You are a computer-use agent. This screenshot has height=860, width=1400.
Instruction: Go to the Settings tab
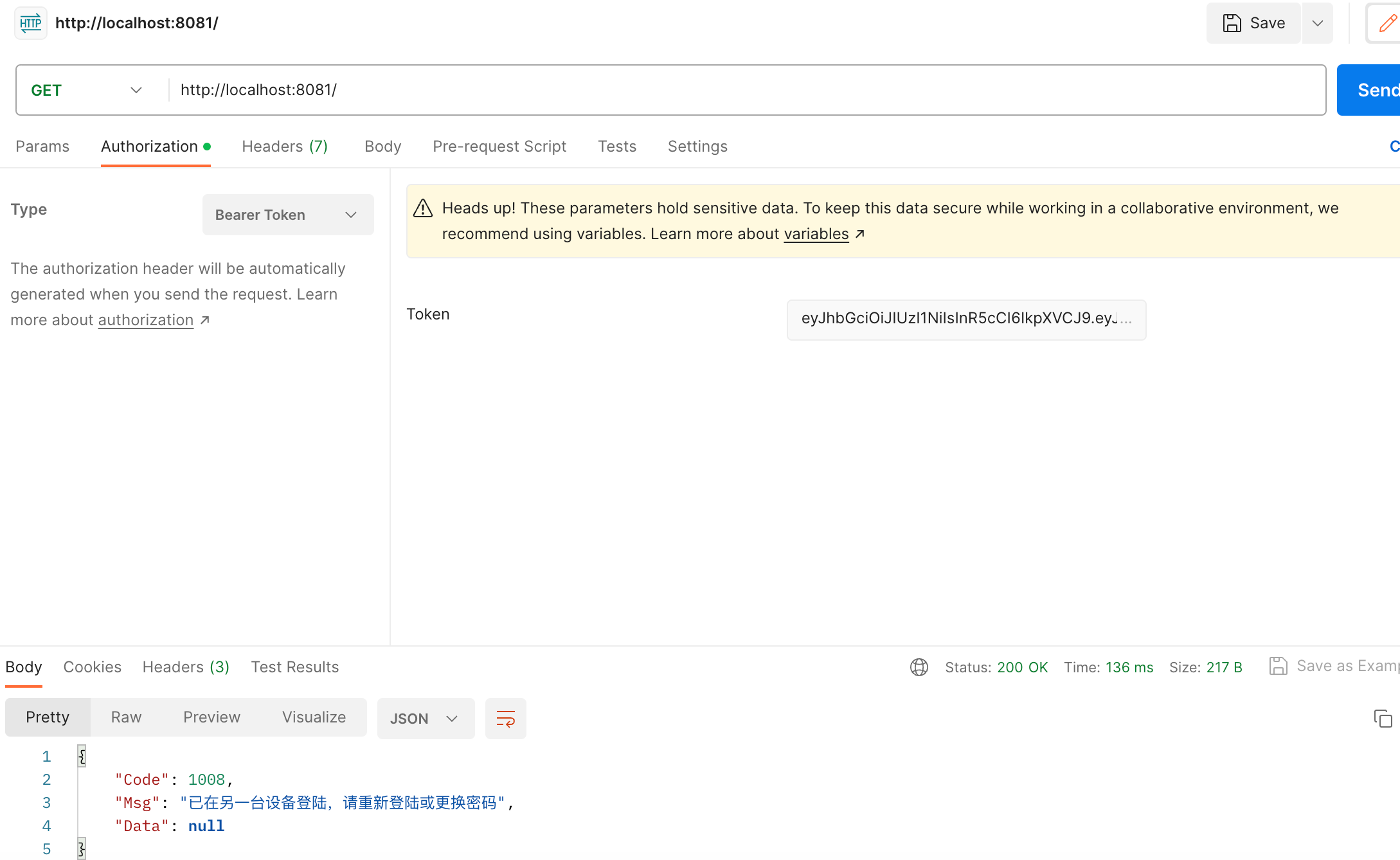[x=697, y=147]
